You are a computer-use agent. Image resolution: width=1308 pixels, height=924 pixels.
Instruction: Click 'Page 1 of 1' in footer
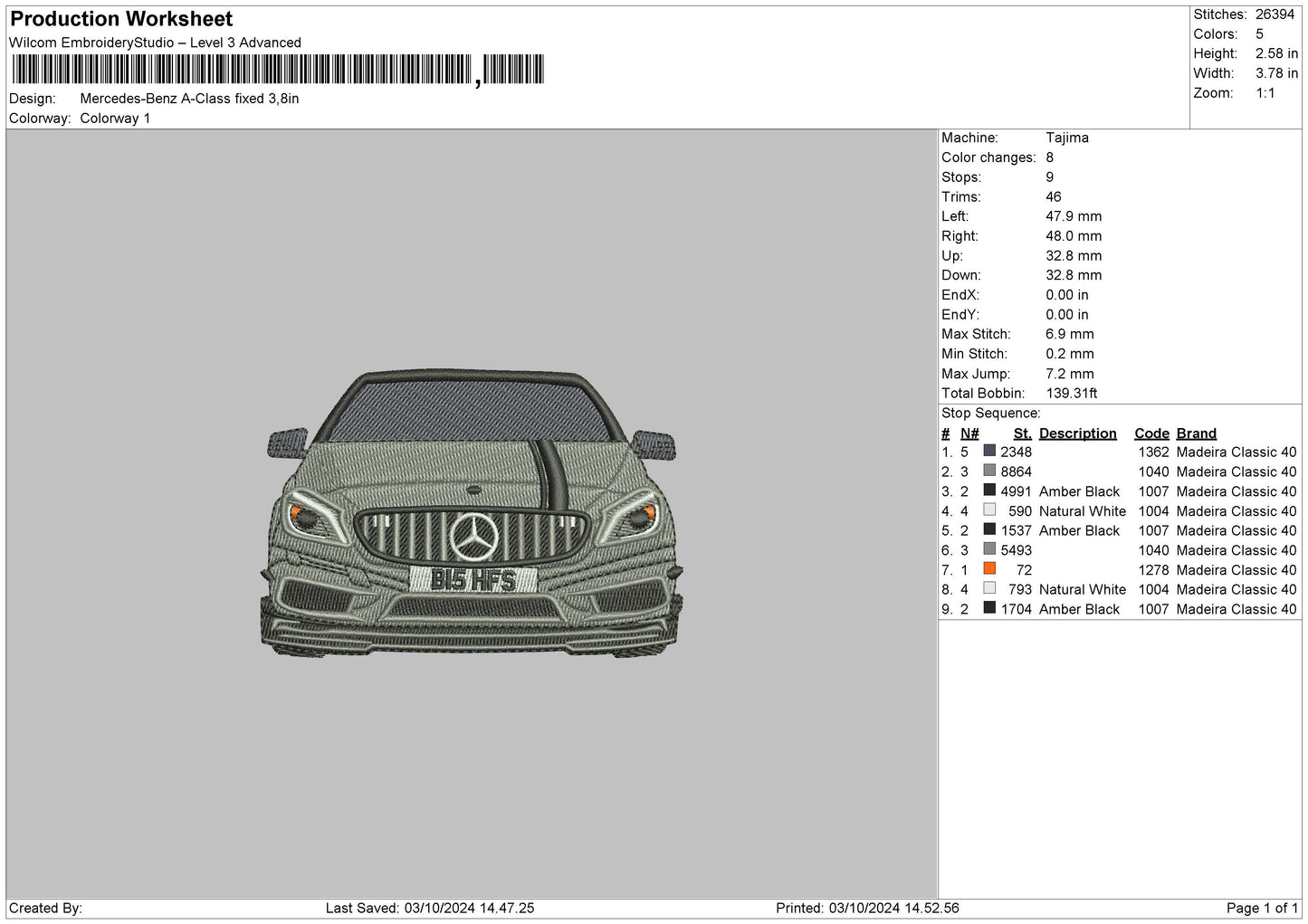(x=1262, y=908)
